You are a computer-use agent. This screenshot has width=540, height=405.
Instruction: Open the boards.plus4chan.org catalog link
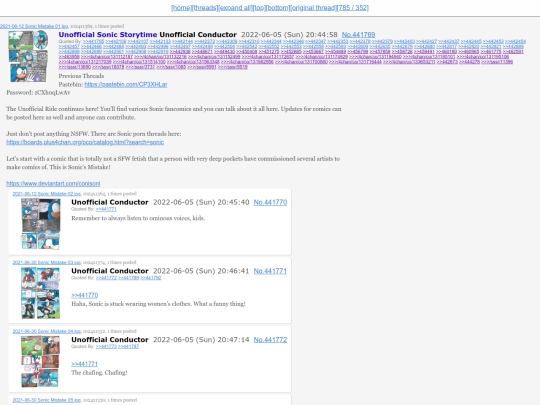(x=85, y=142)
